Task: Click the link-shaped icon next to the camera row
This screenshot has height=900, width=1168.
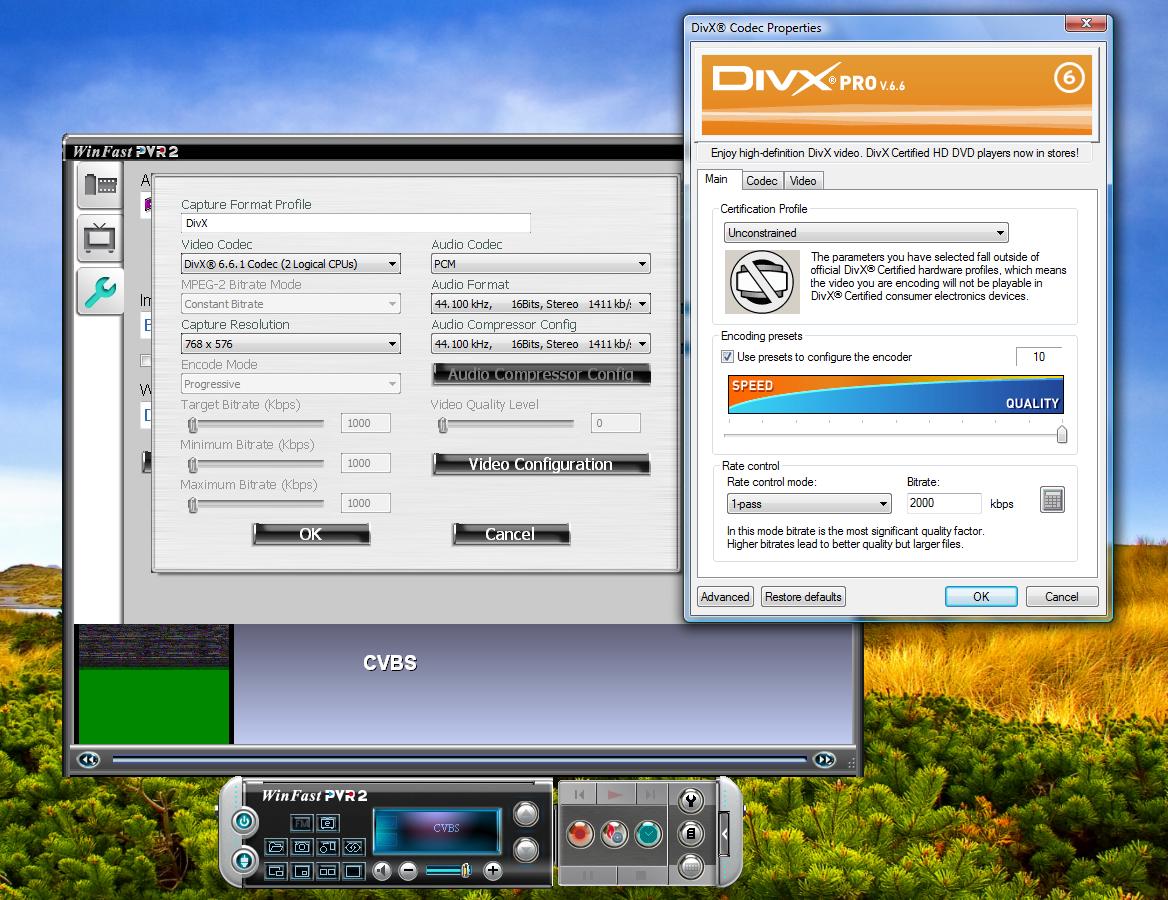Action: [353, 846]
